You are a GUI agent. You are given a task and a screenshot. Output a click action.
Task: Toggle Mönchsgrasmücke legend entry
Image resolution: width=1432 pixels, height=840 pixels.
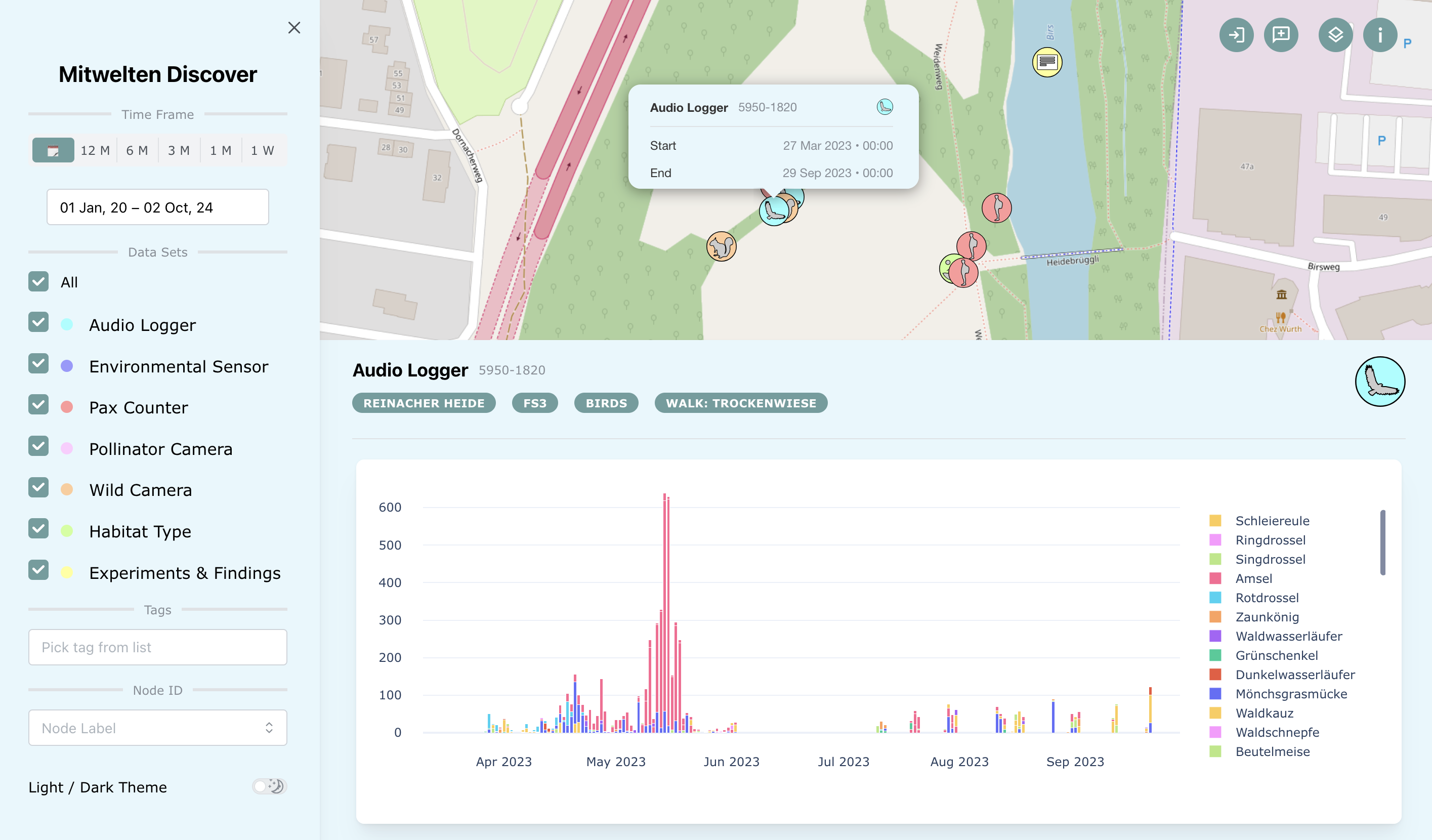tap(1279, 694)
